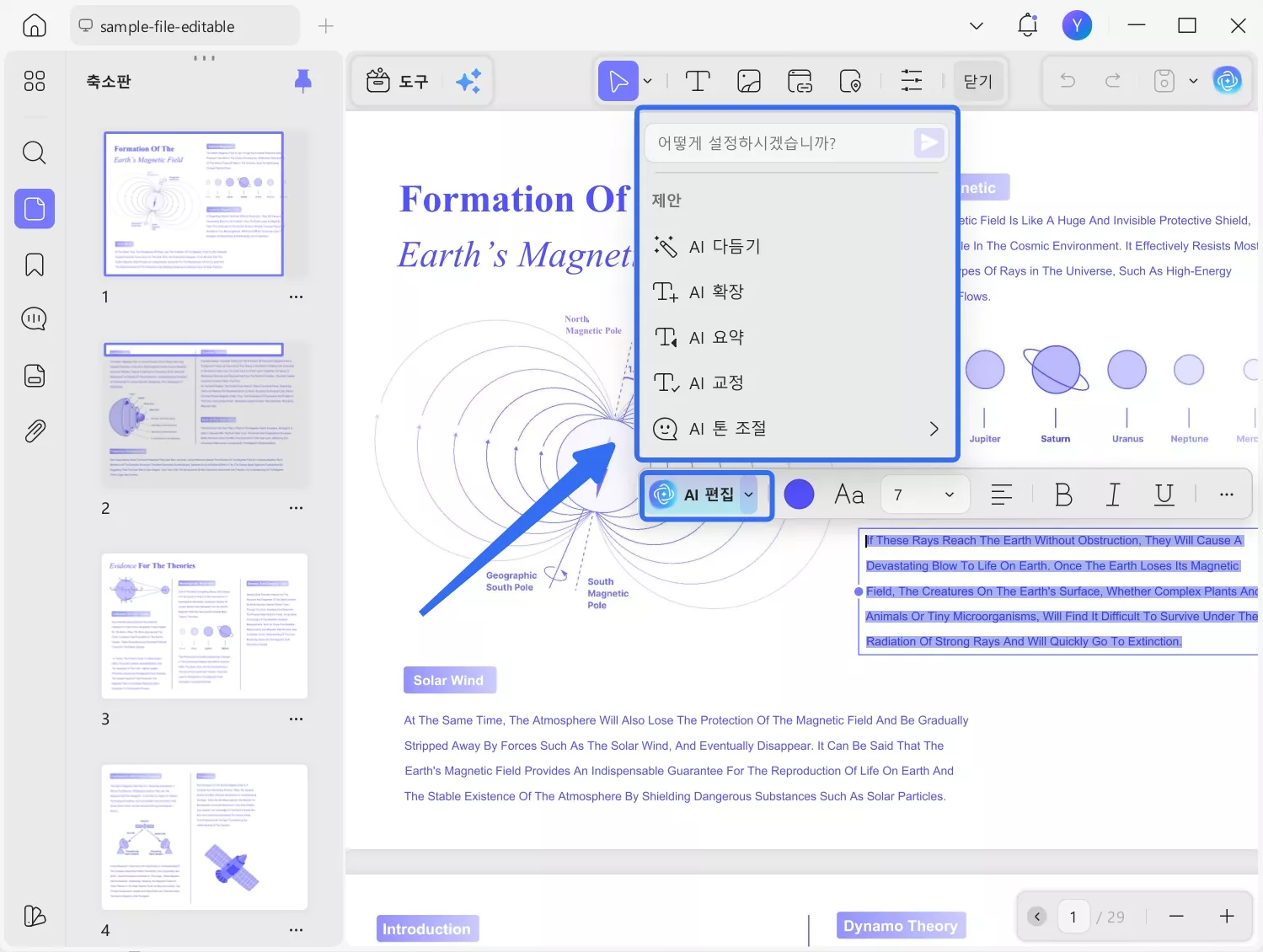Open the attachments paperclip panel
This screenshot has width=1263, height=952.
click(35, 431)
